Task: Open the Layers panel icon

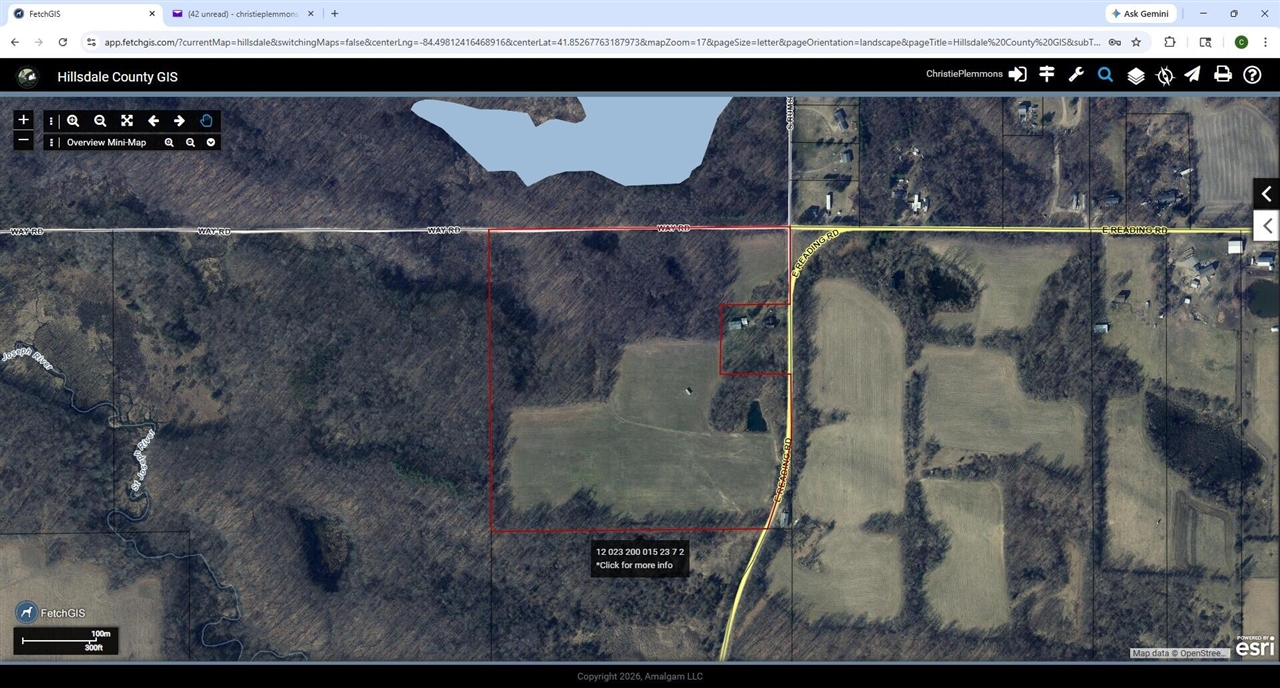Action: click(1135, 75)
